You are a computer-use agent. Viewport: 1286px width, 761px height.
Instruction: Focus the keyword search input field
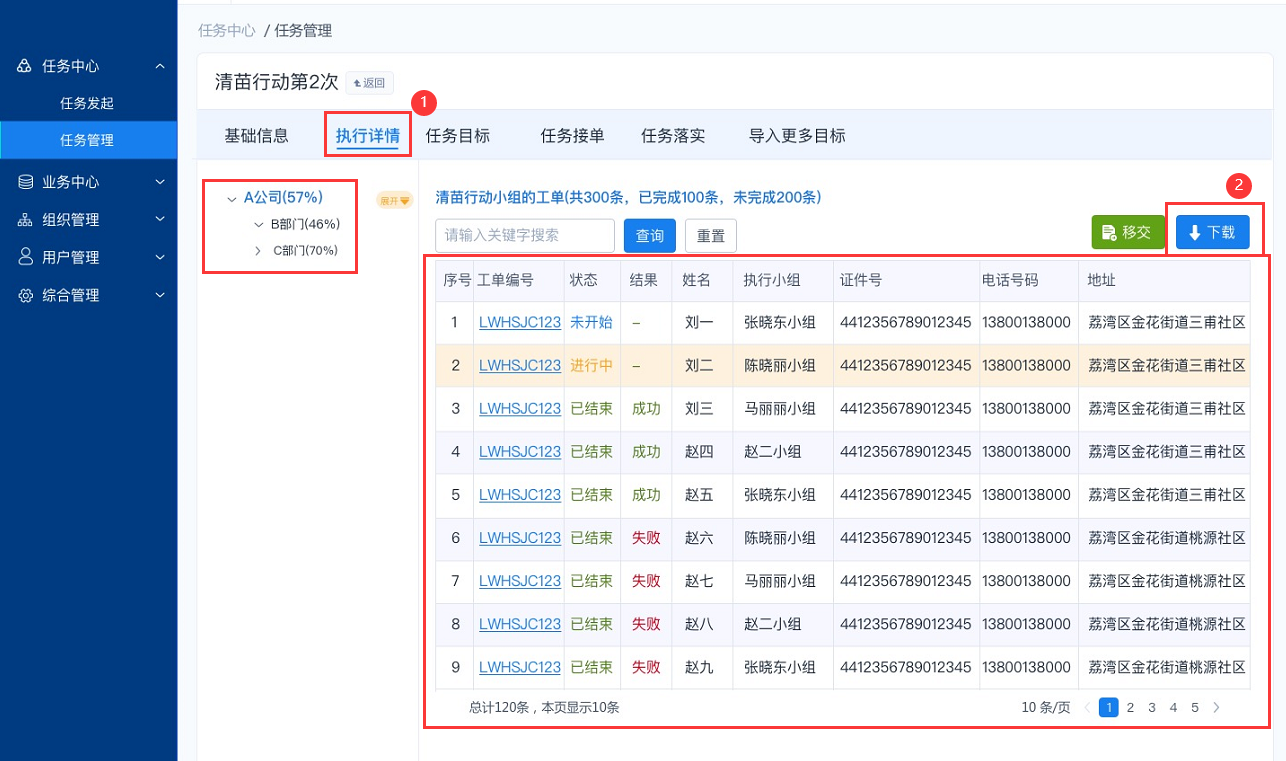[525, 236]
